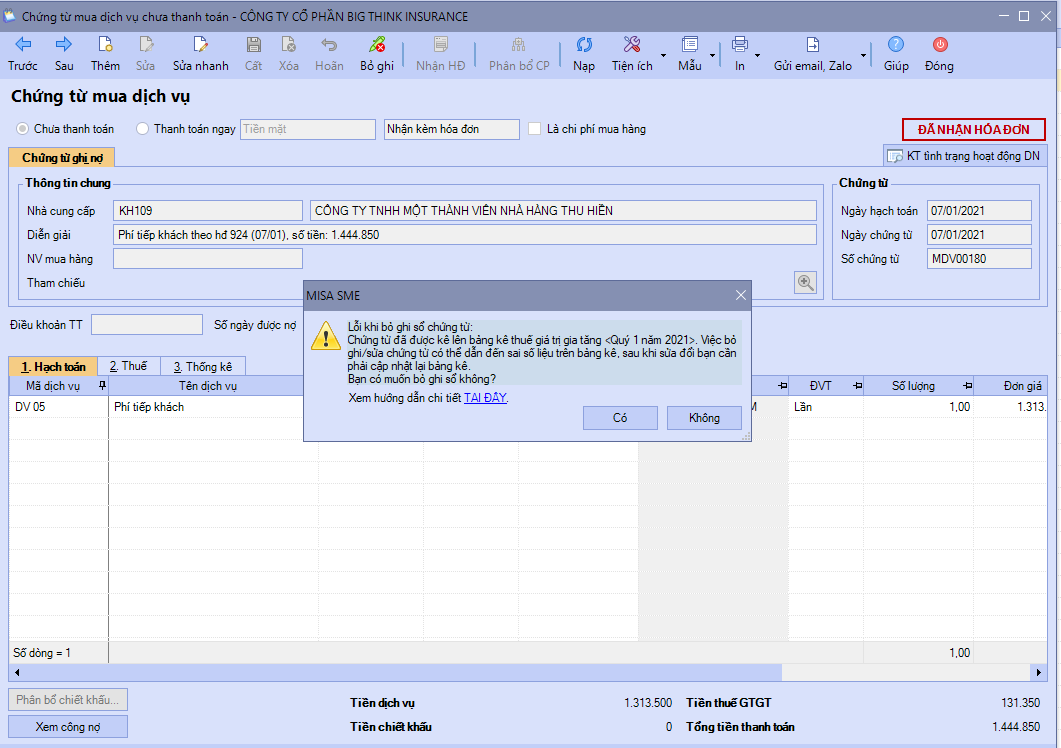Select the Thanh toán ngay radio button
The width and height of the screenshot is (1061, 748).
[142, 129]
